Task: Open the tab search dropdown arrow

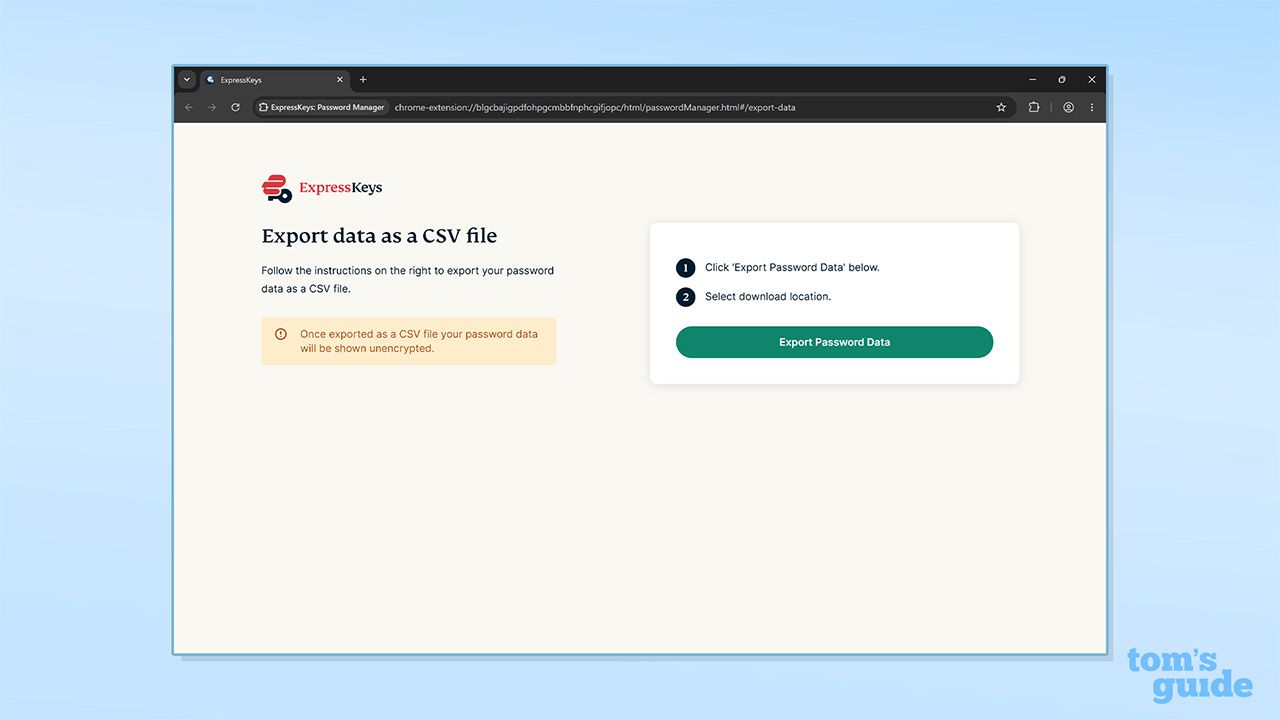Action: pos(186,79)
